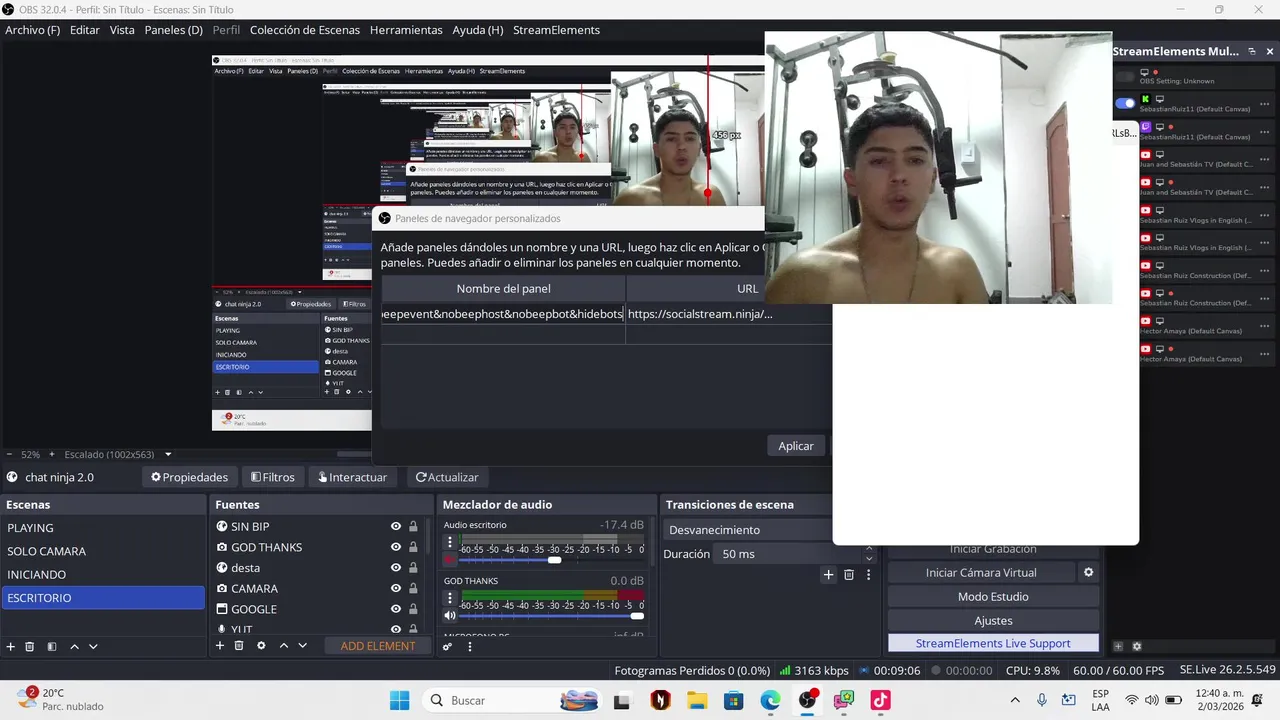Open StreamElements menu
The width and height of the screenshot is (1280, 720).
(x=556, y=30)
